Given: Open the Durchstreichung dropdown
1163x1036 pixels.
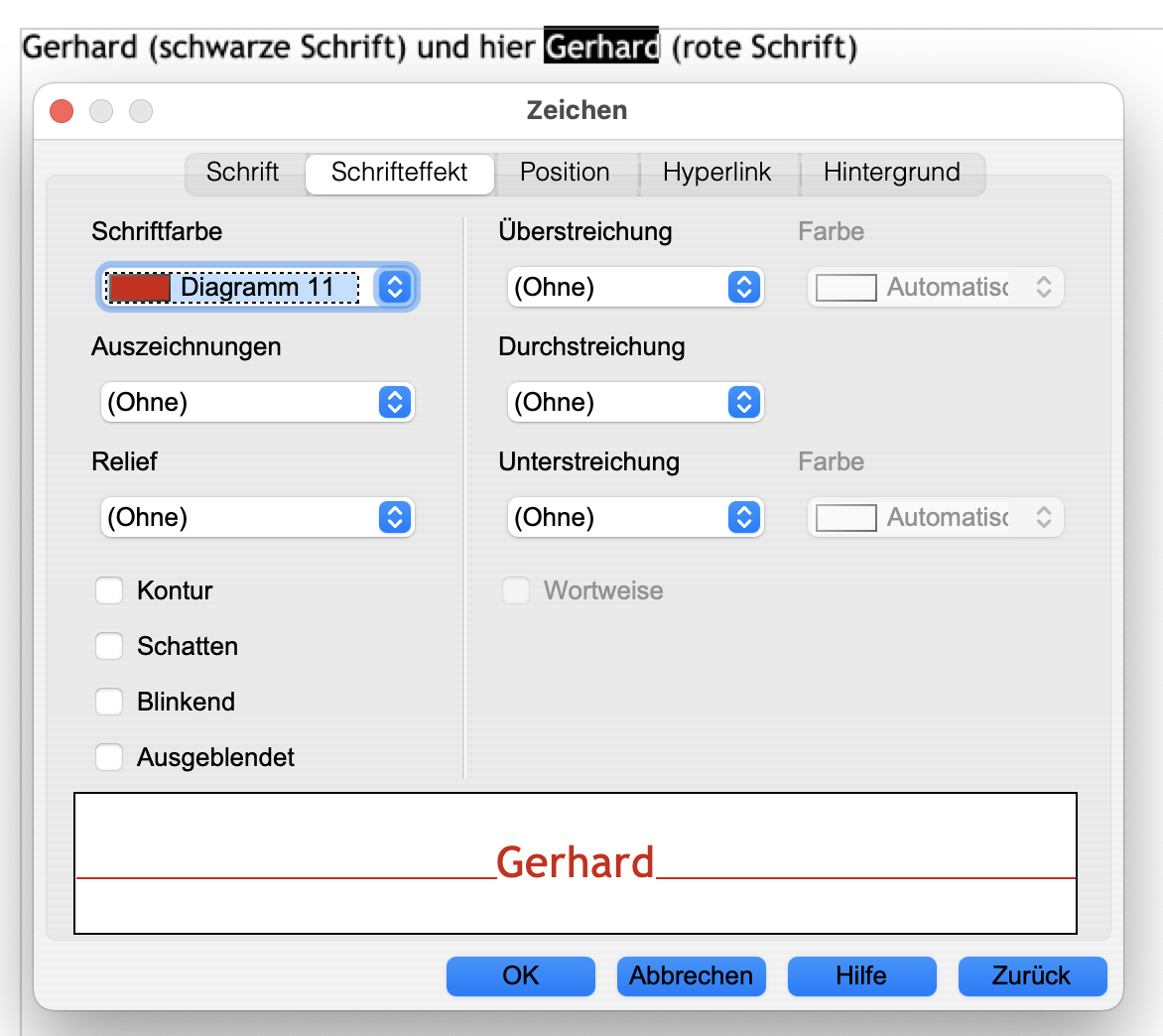Looking at the screenshot, I should click(x=743, y=402).
